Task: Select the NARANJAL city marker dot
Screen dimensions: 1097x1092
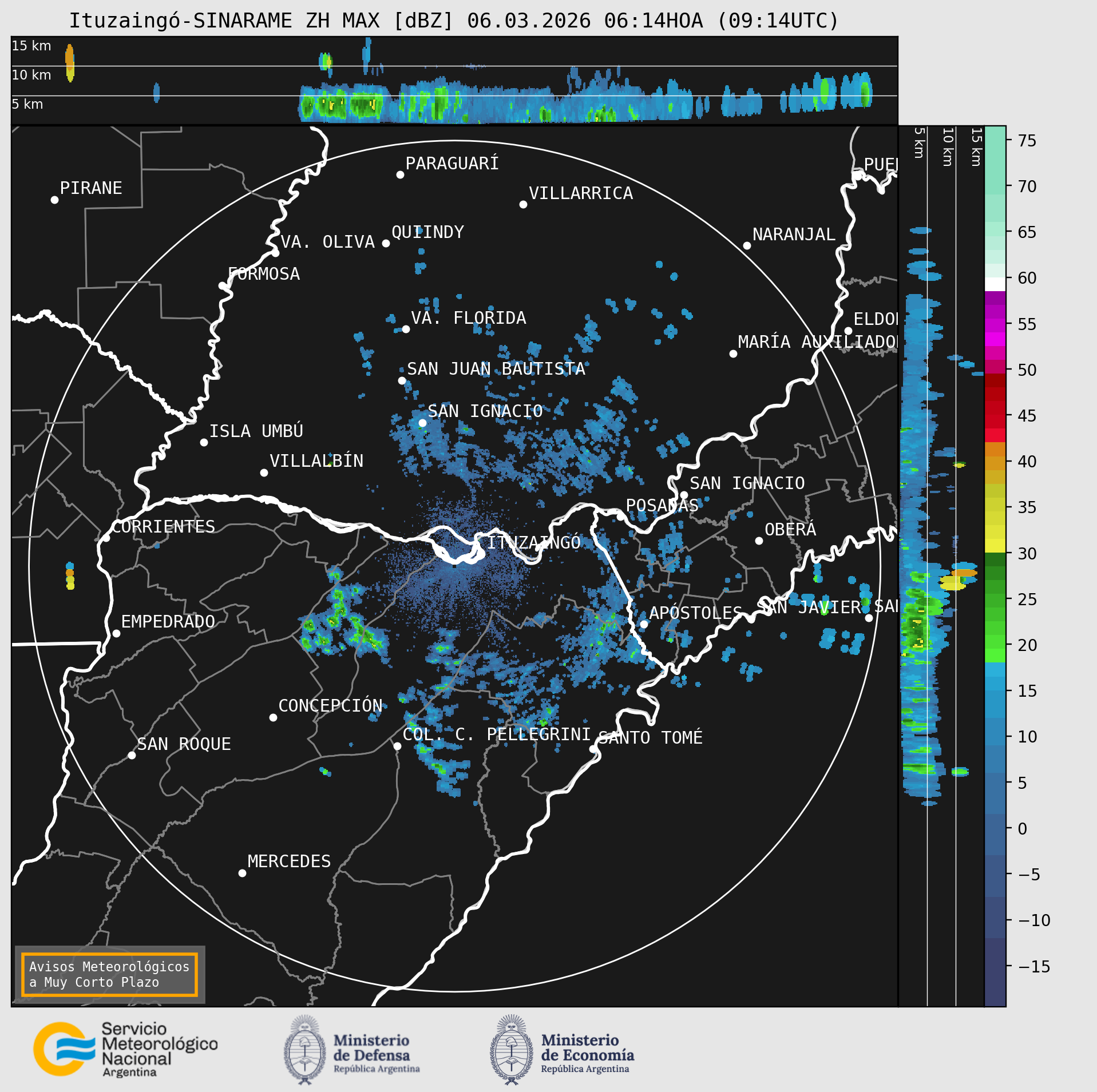Action: 747,245
